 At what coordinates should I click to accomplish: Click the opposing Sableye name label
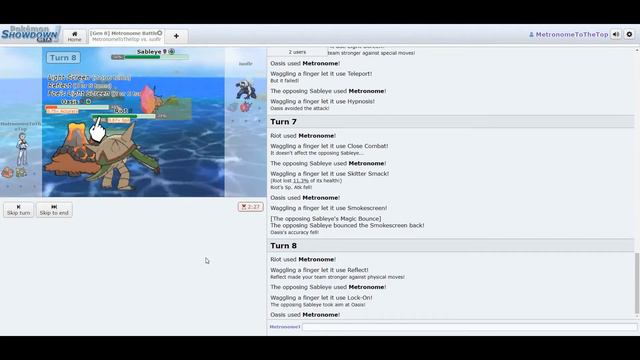coord(155,52)
